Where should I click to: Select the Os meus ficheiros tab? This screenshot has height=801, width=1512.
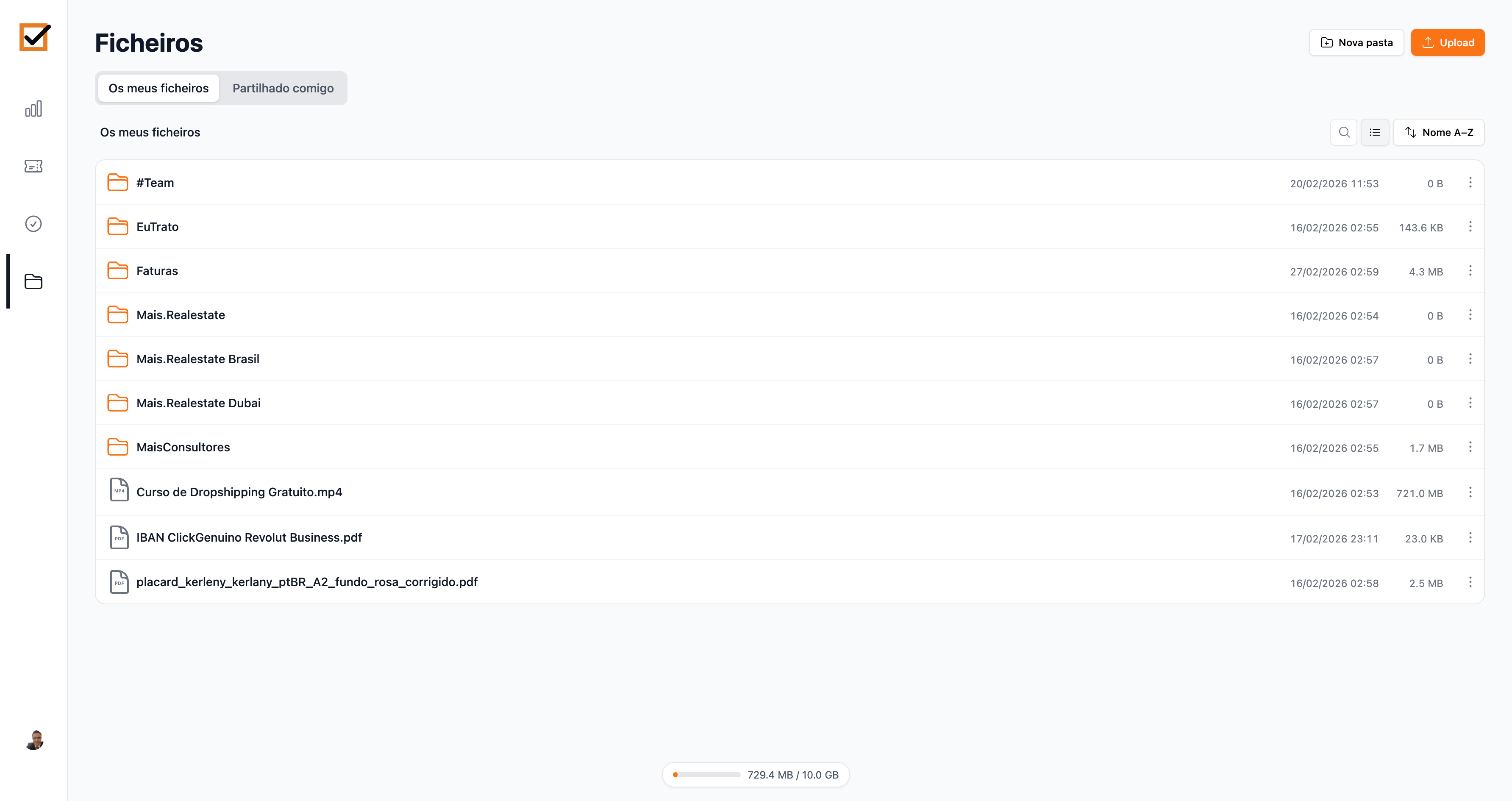point(158,88)
